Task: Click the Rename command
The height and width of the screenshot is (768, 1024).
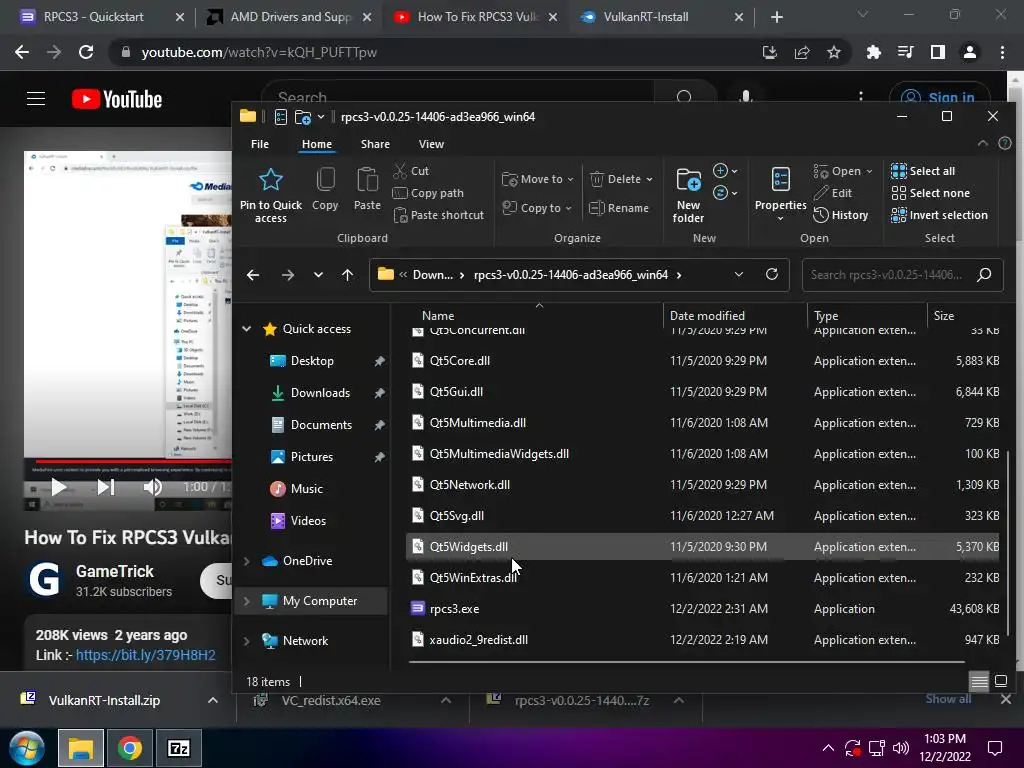Action: pyautogui.click(x=618, y=208)
